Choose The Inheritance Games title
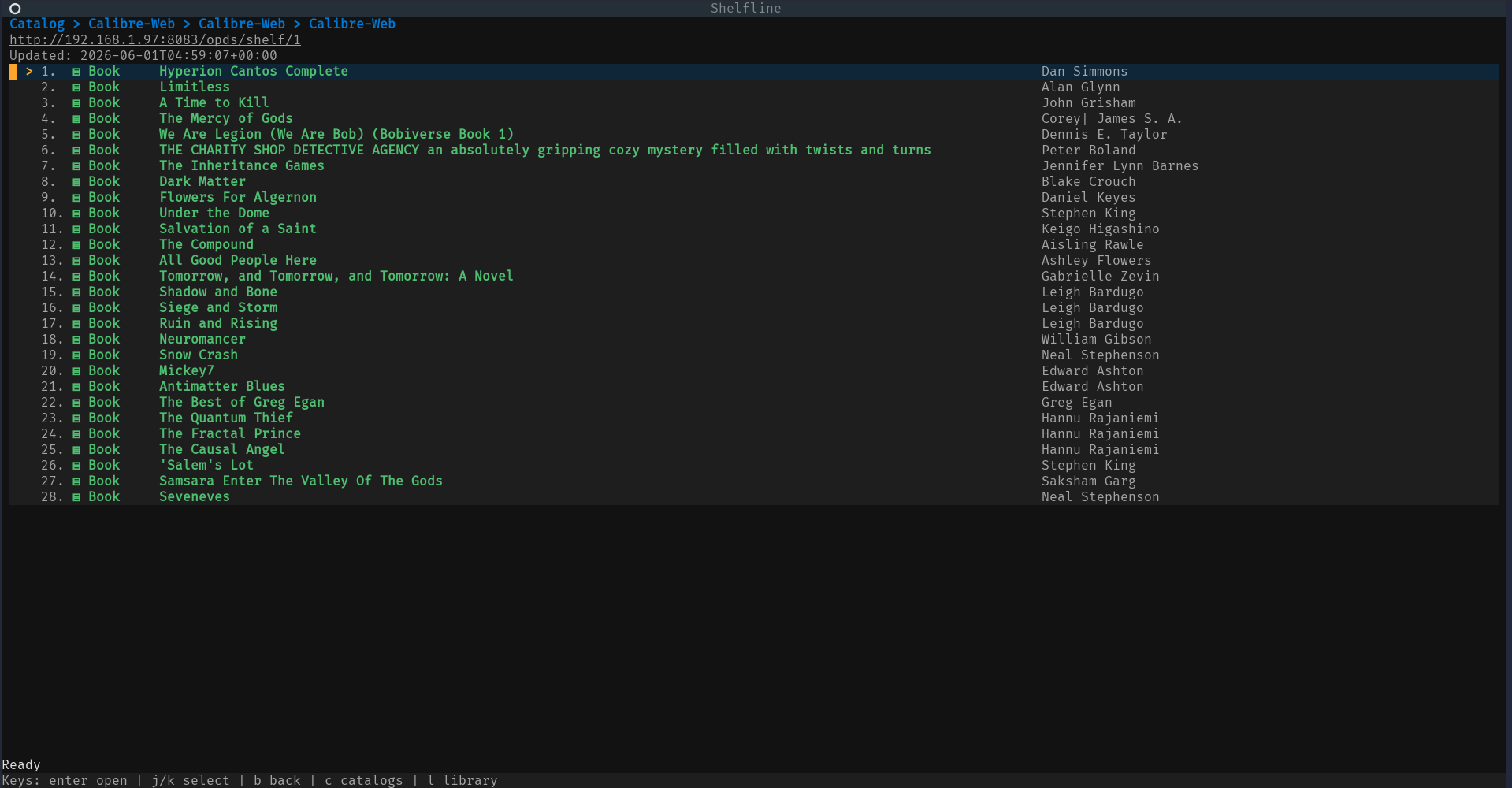 pos(242,165)
